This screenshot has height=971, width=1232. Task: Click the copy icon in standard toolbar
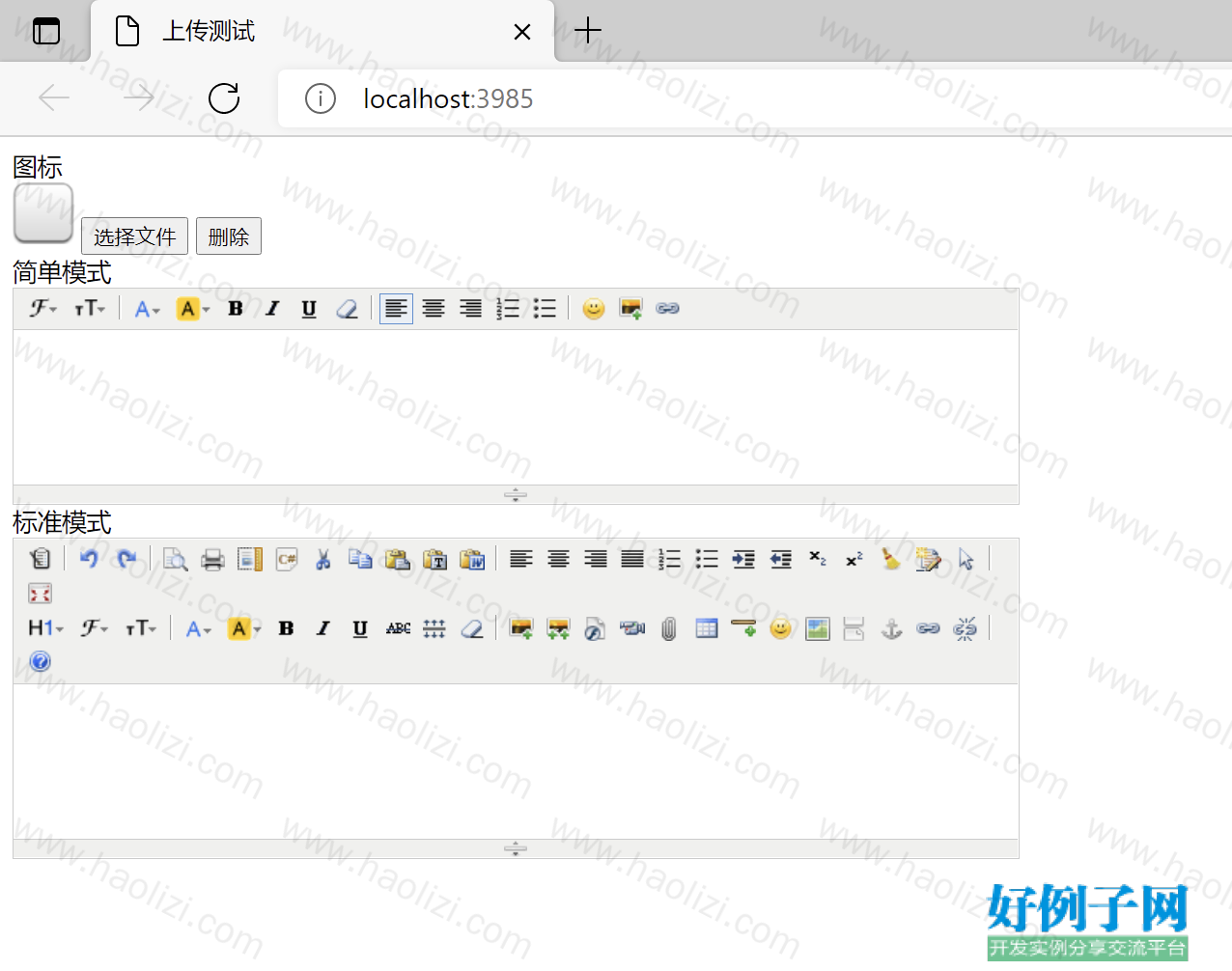click(360, 559)
